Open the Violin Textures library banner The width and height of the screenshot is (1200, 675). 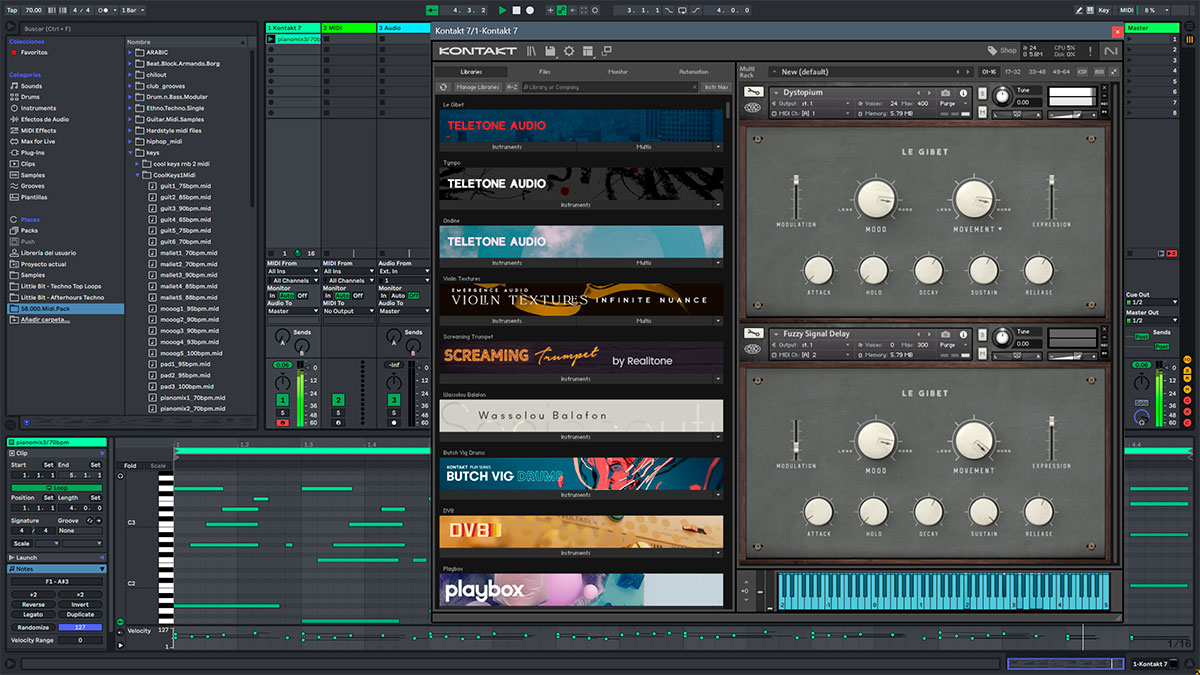pos(581,299)
